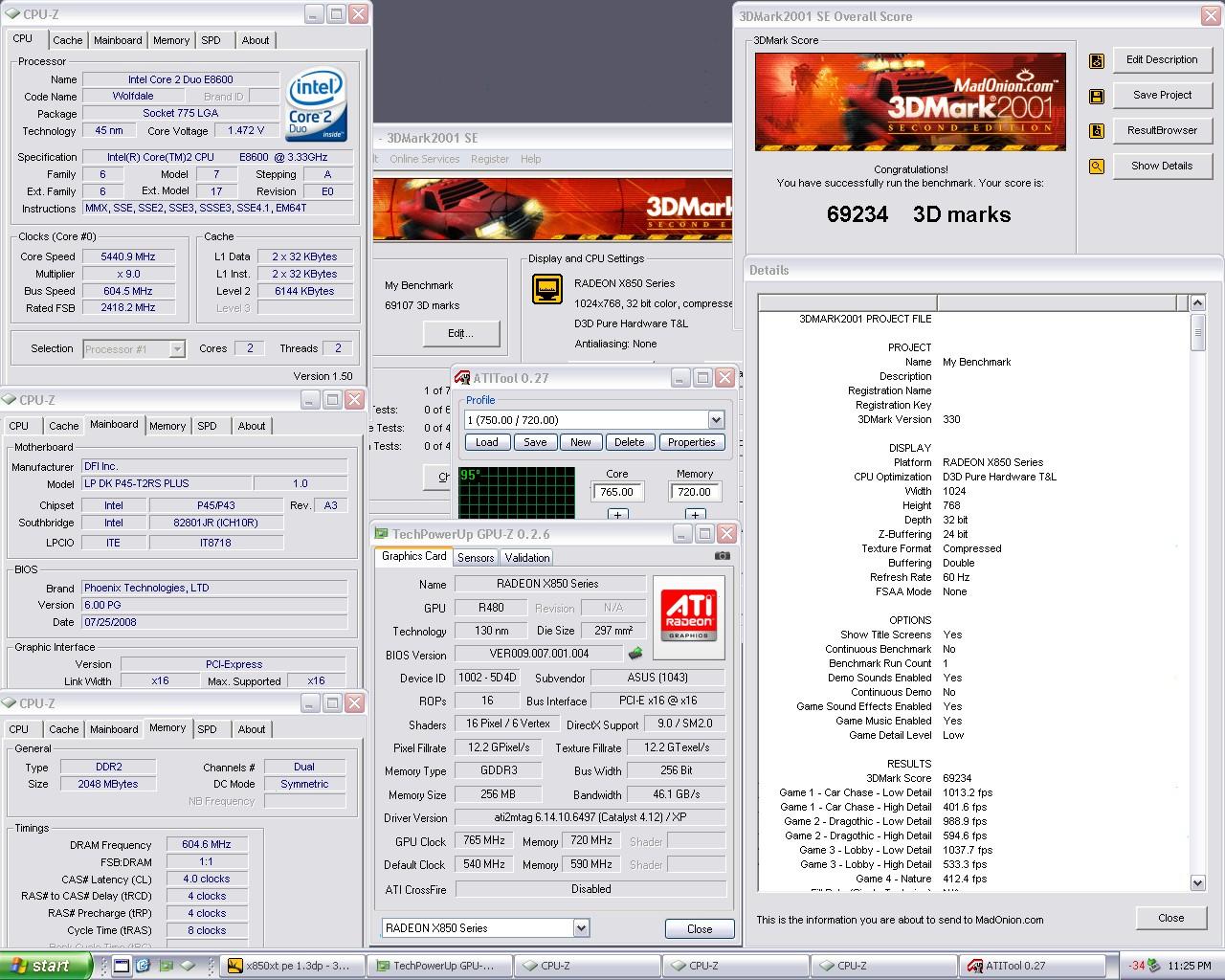Click the Core Speed value 5440.9 MHz

pyautogui.click(x=128, y=256)
